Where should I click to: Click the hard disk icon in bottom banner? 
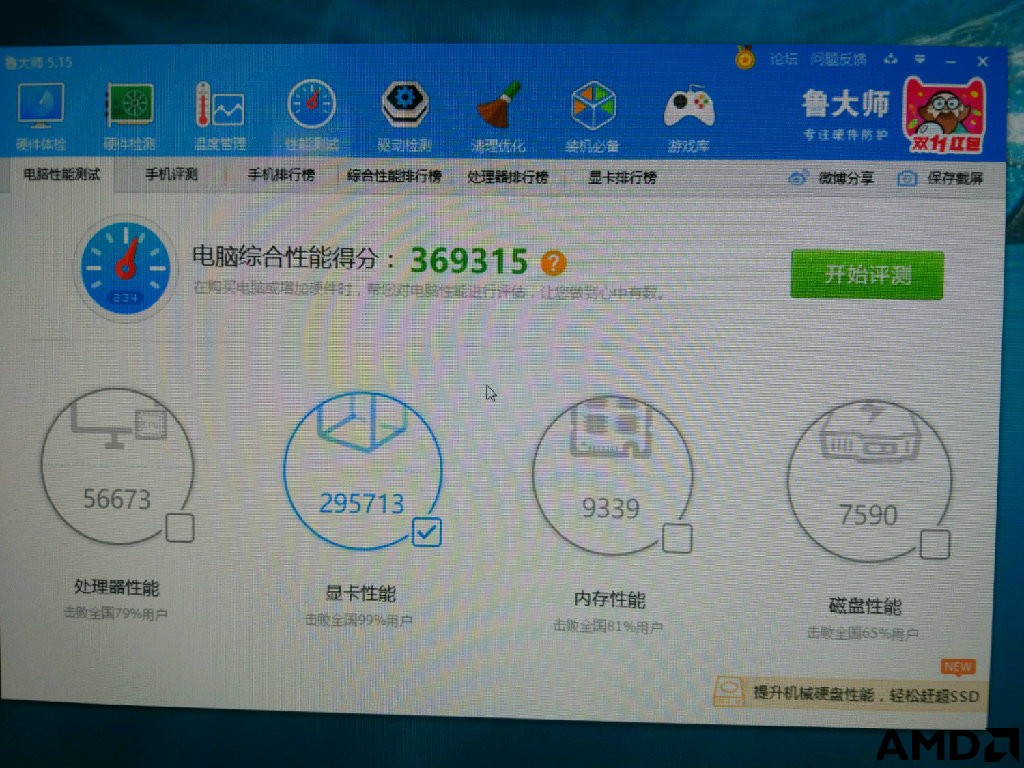(729, 692)
